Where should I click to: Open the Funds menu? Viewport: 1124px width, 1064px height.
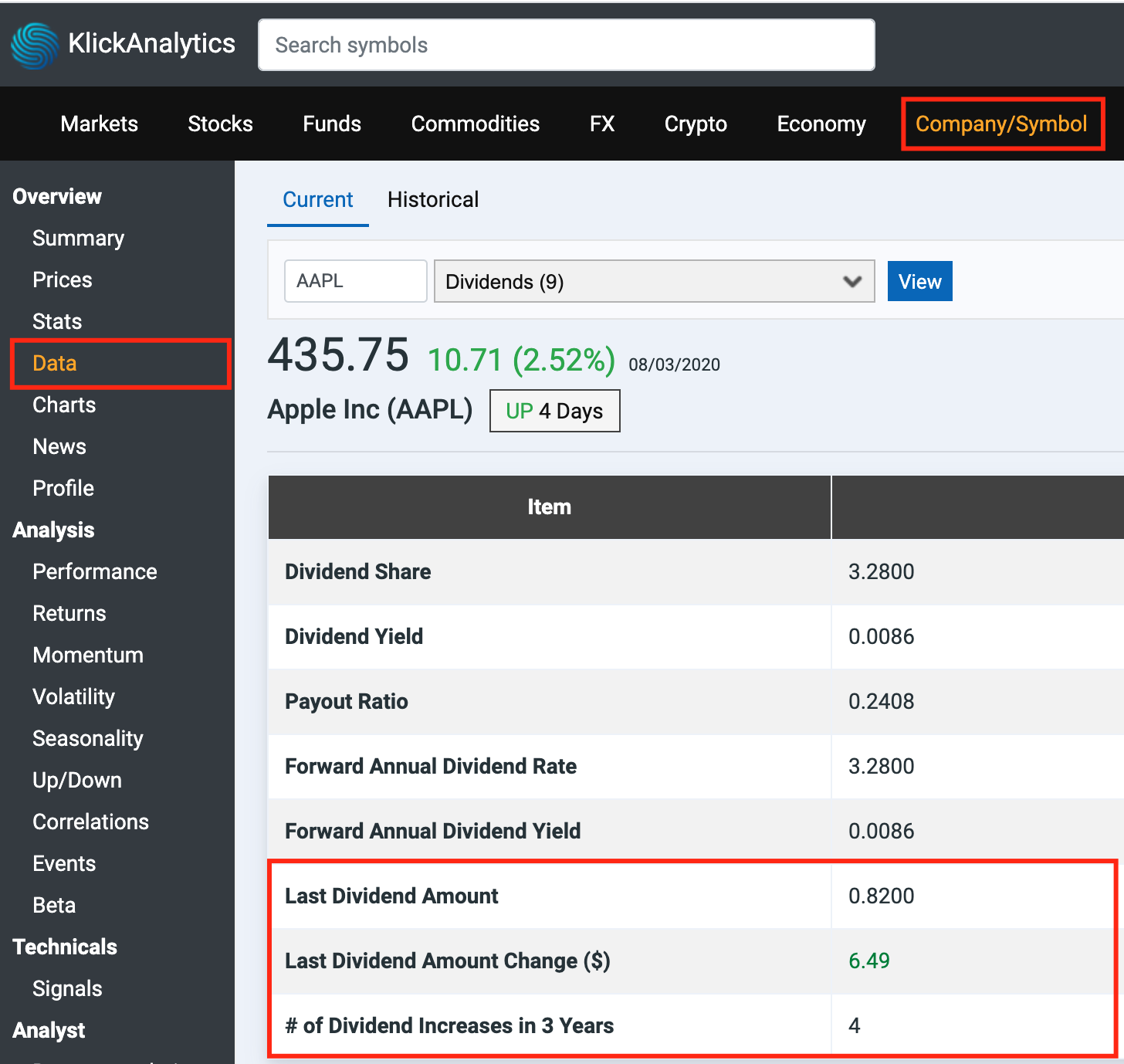(x=332, y=124)
